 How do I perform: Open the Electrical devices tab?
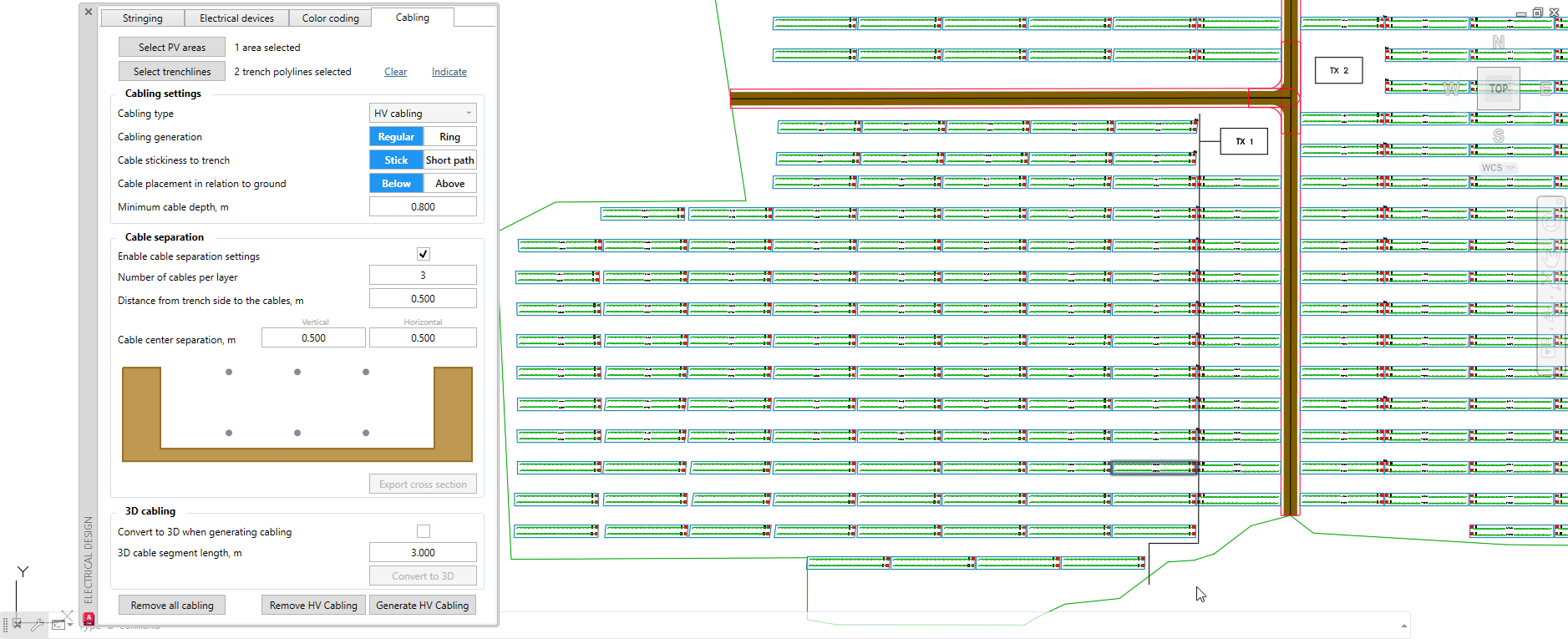236,18
